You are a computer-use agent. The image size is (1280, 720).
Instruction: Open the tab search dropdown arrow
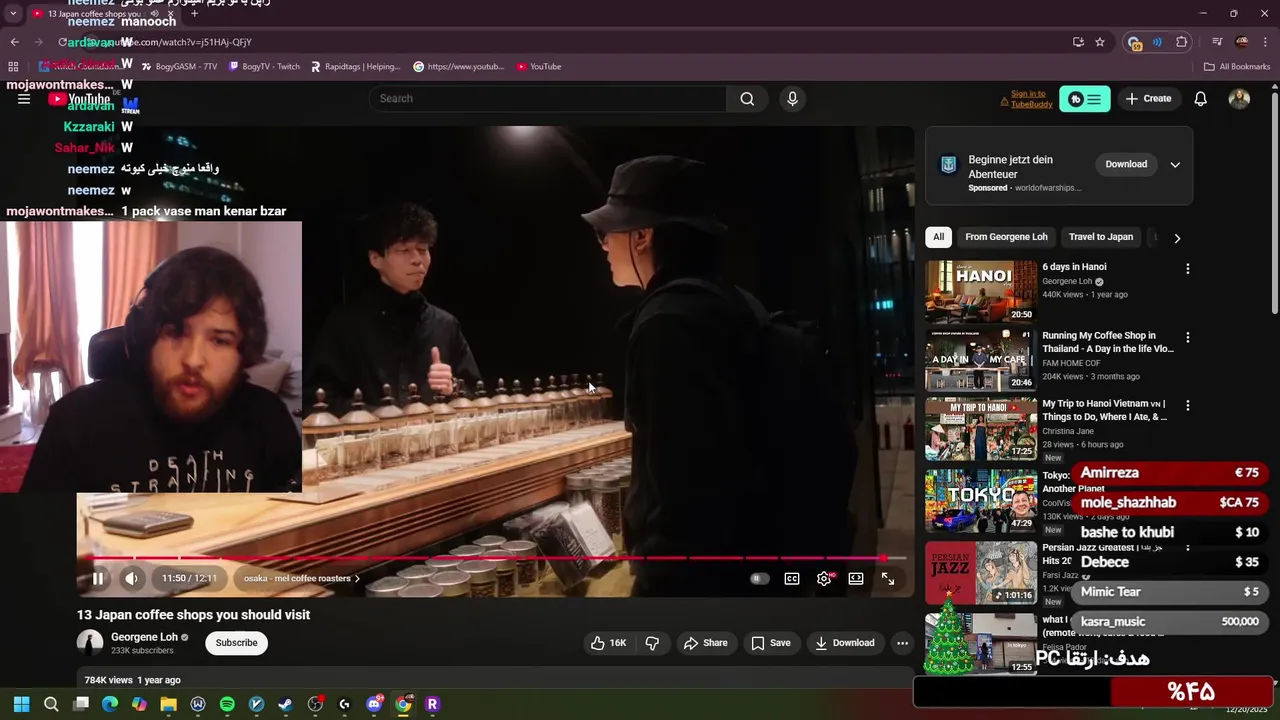click(x=13, y=14)
